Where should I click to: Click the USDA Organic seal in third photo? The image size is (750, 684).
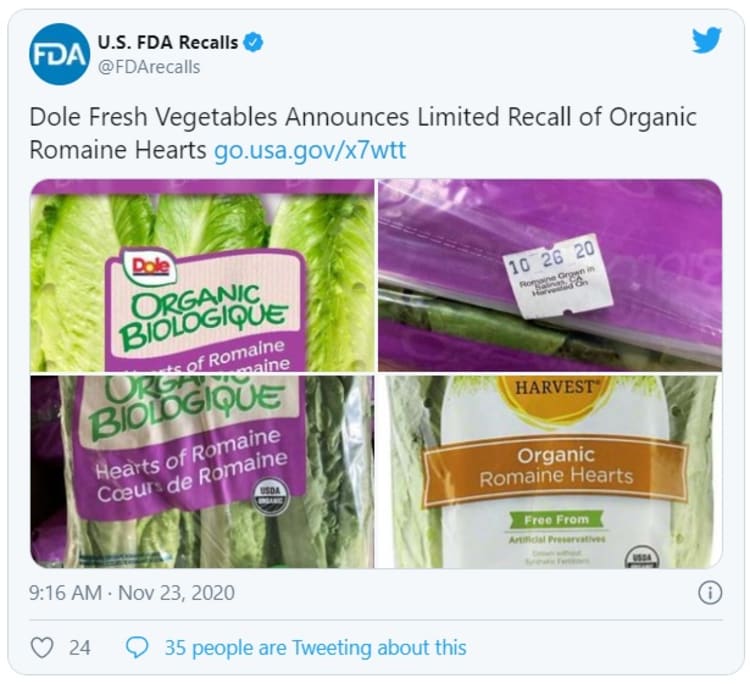pos(270,497)
